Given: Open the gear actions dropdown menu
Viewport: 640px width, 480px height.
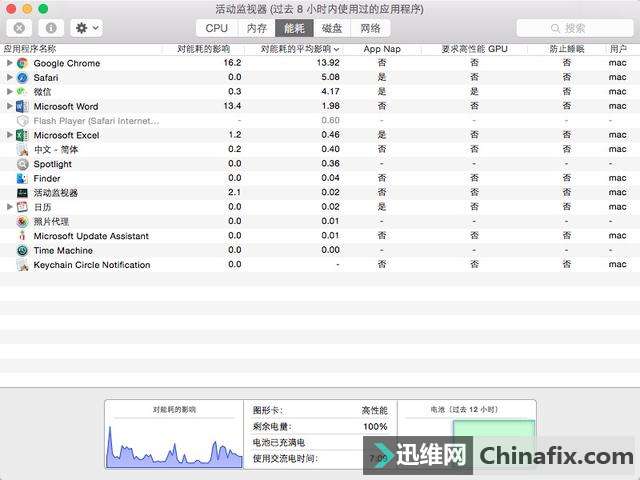Looking at the screenshot, I should point(86,28).
